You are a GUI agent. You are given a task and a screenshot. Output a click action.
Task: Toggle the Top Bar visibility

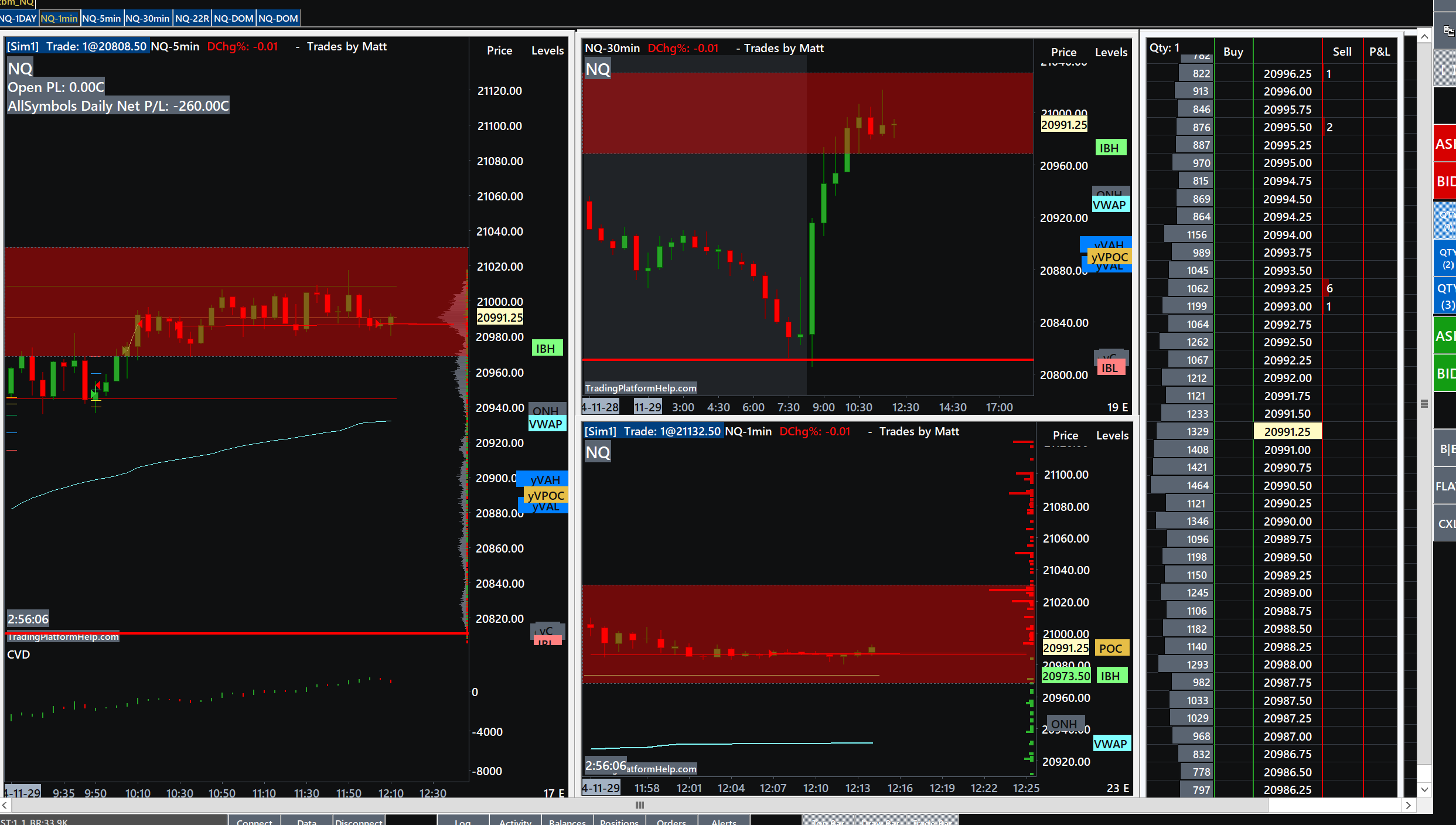pyautogui.click(x=828, y=821)
